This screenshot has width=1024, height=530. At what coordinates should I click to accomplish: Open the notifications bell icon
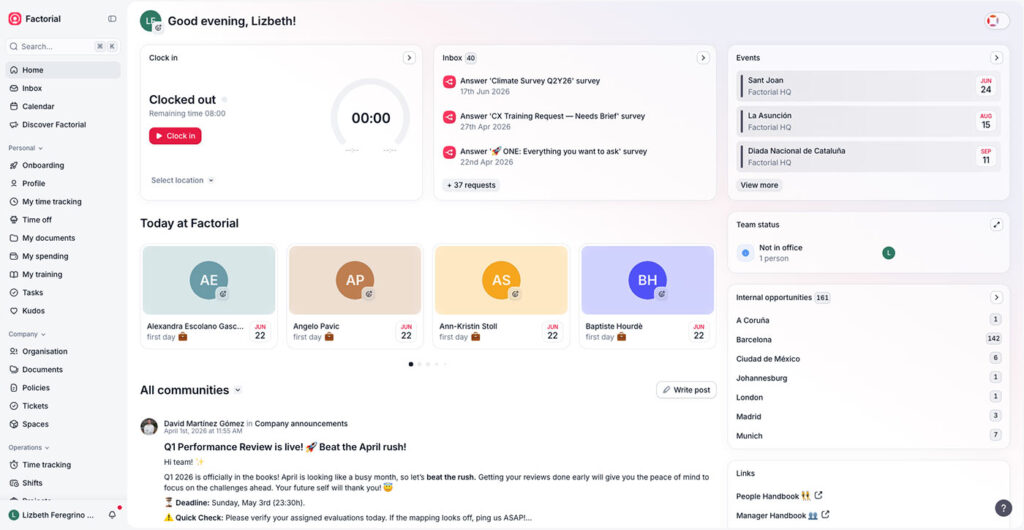point(112,515)
